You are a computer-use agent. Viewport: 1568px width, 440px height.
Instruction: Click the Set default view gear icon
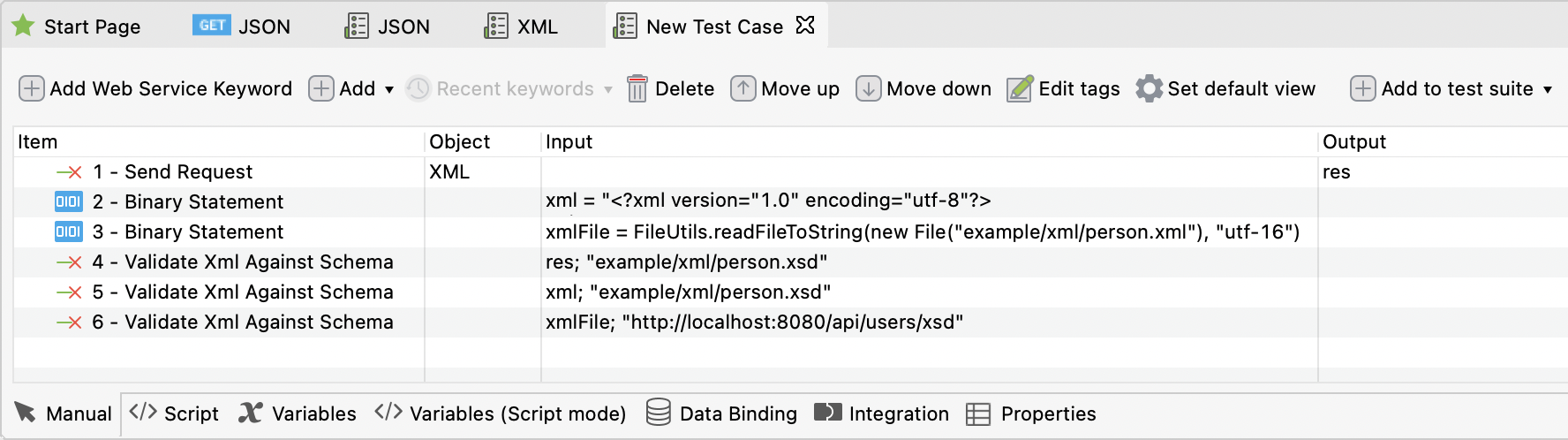tap(1149, 89)
